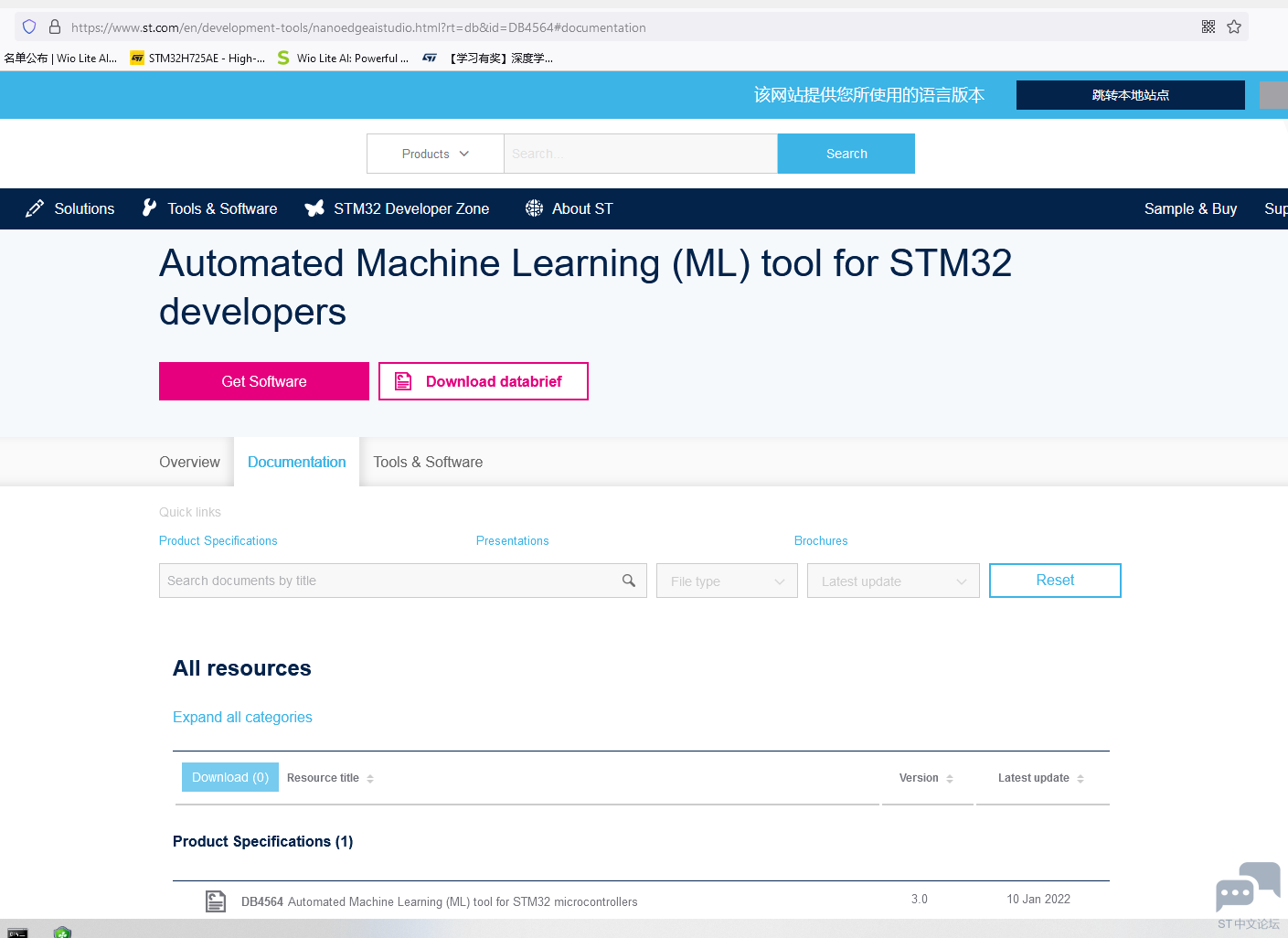
Task: Jump to Product Specifications quick link
Action: [218, 540]
